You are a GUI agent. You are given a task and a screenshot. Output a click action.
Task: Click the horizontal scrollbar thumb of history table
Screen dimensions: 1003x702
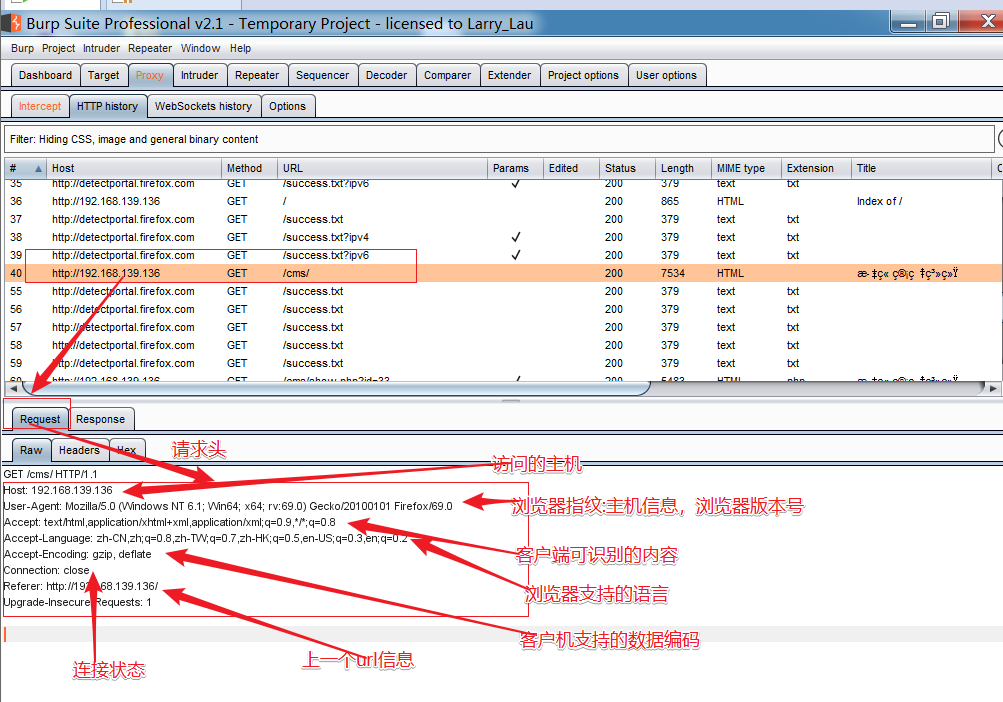tap(337, 388)
